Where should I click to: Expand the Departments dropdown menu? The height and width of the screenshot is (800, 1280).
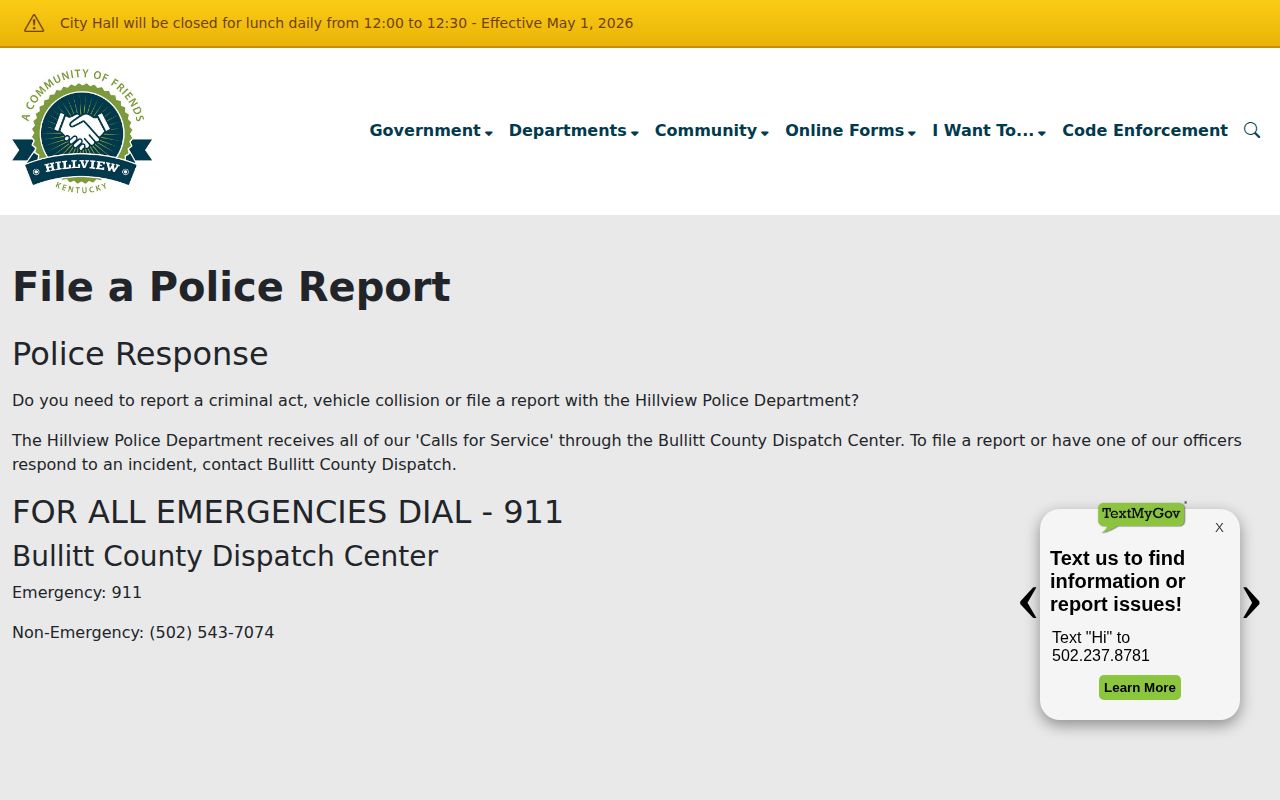574,130
